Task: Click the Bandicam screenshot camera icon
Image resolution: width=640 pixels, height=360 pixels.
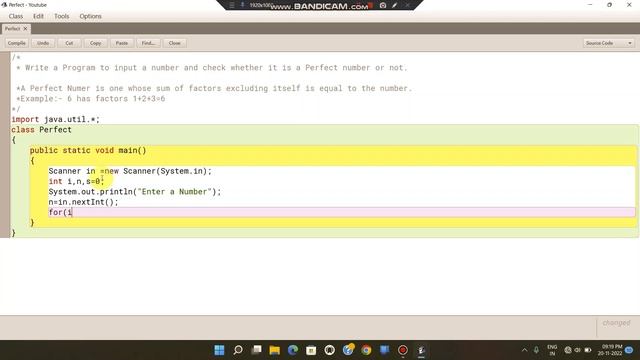Action: [x=383, y=5]
